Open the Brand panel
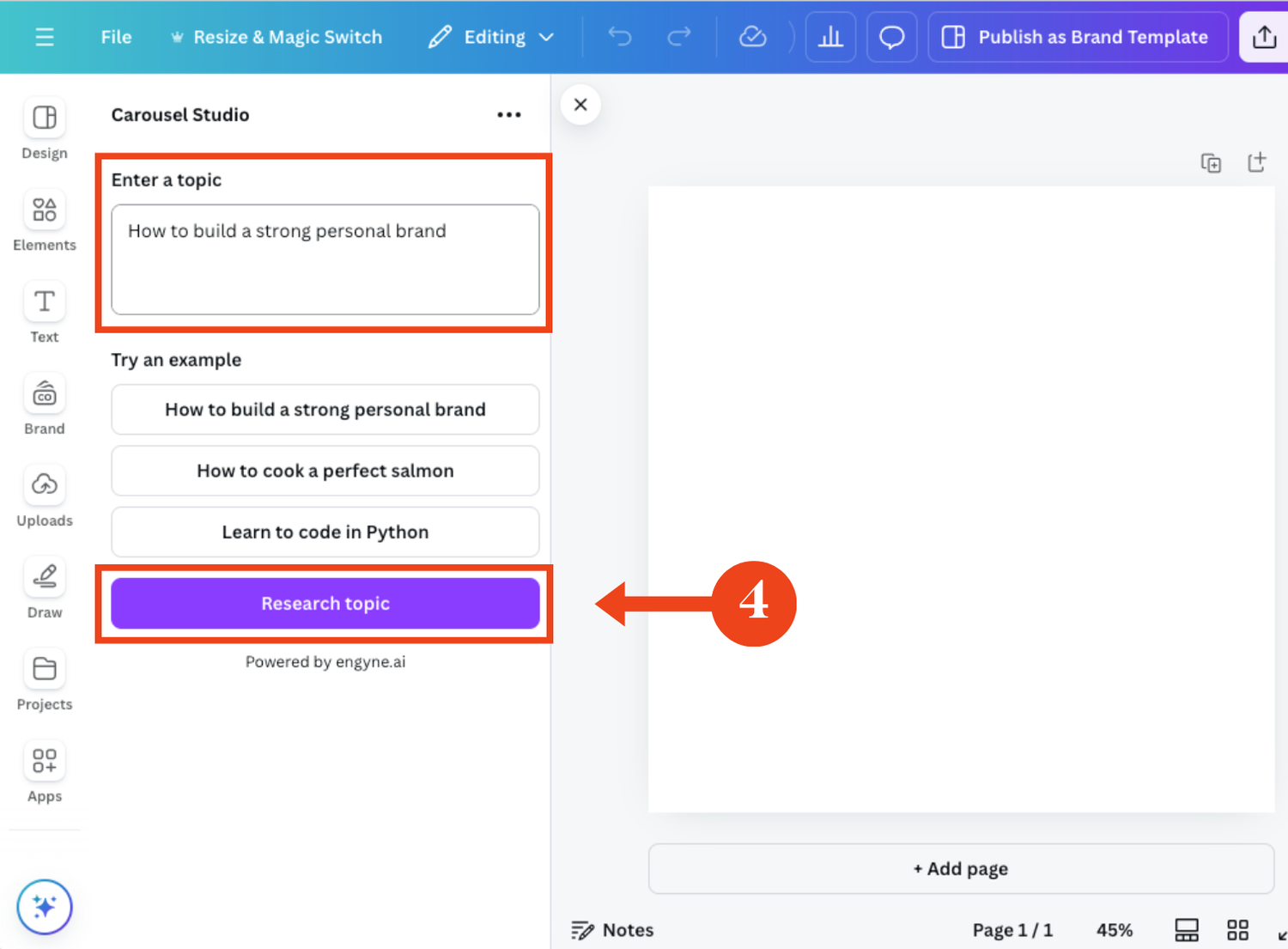The image size is (1288, 949). [44, 404]
